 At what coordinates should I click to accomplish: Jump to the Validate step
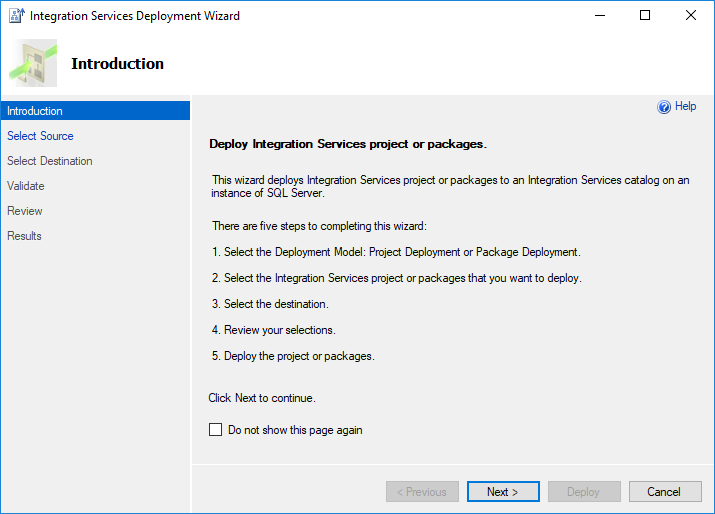(26, 186)
